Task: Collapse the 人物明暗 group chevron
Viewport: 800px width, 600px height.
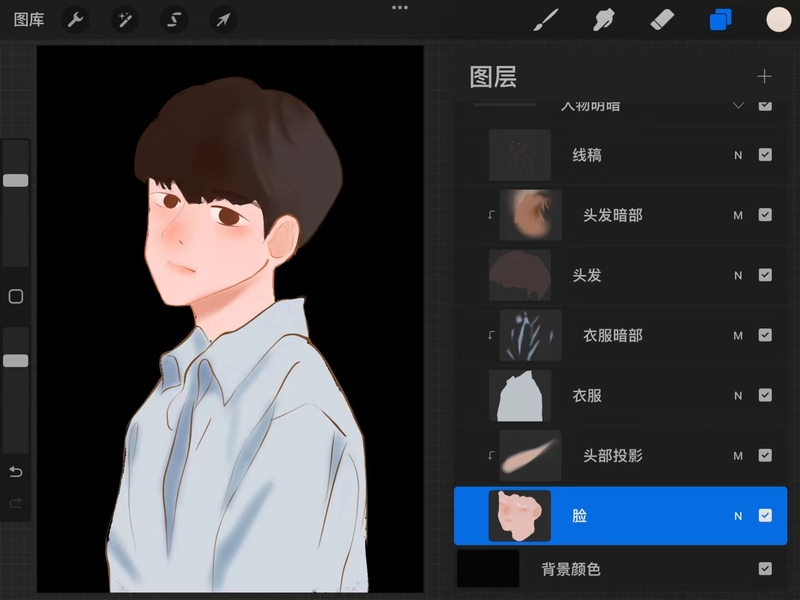Action: click(738, 106)
